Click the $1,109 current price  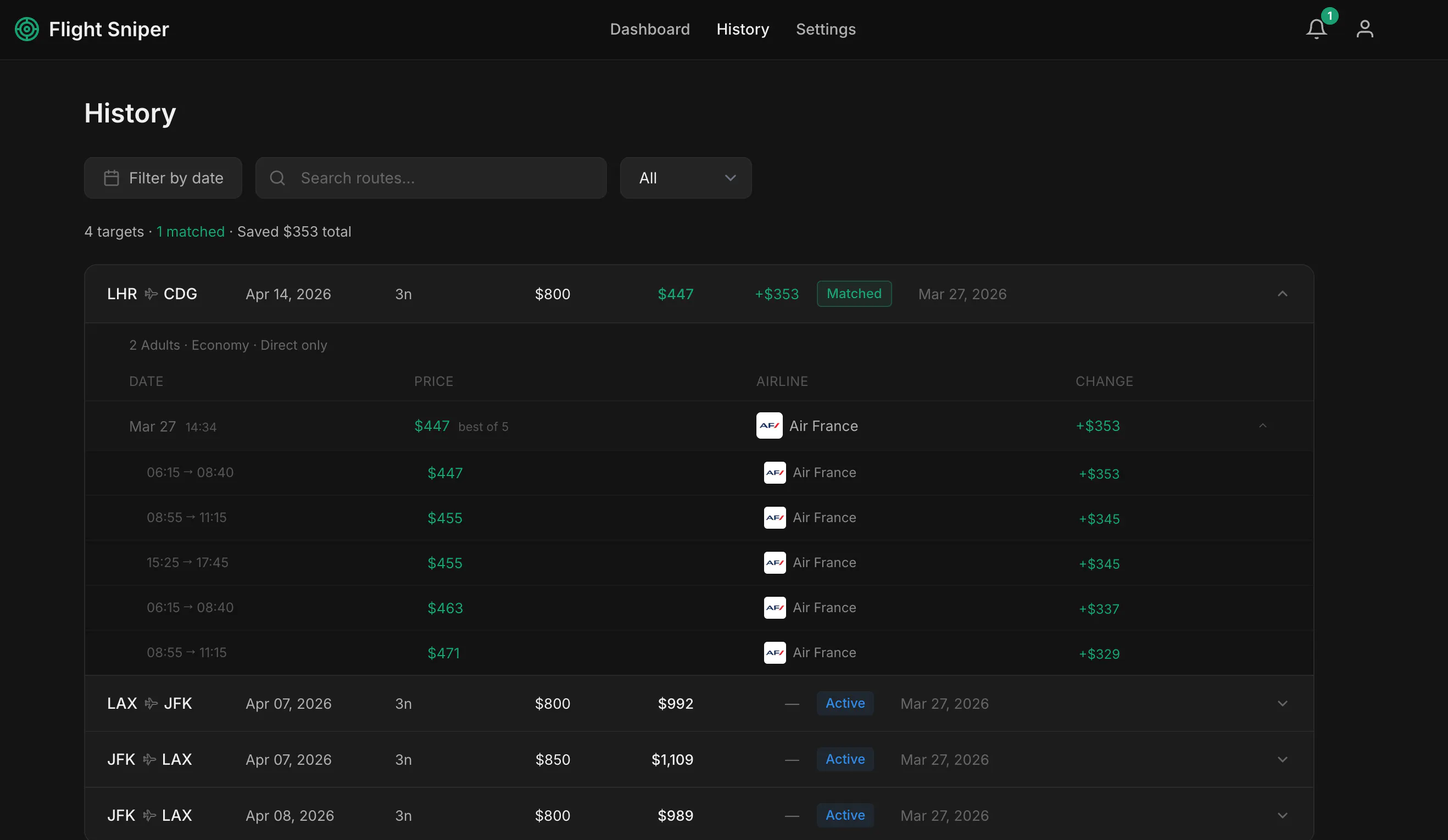672,760
